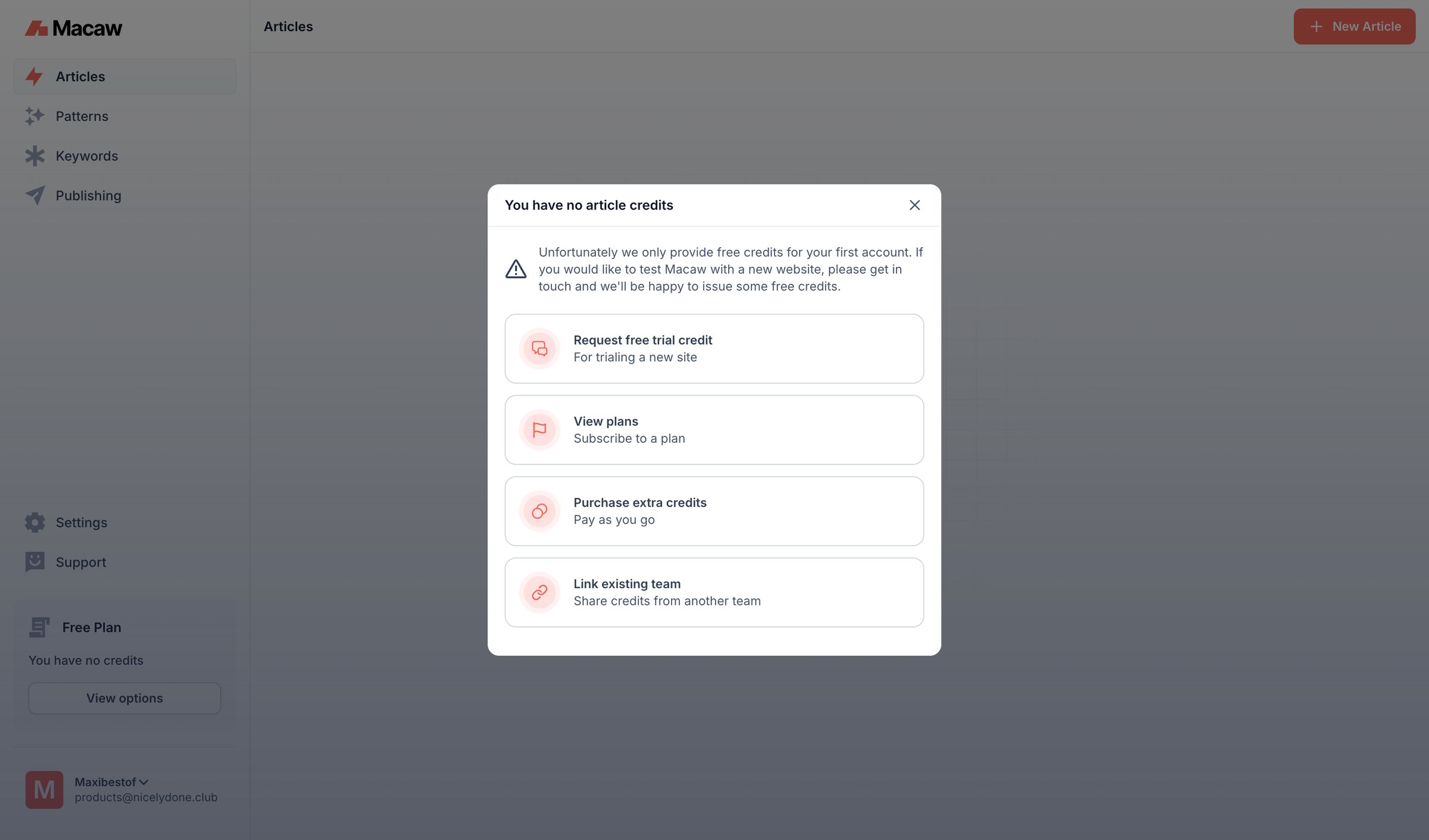Click the Patterns sparkle icon
The image size is (1429, 840).
point(35,116)
